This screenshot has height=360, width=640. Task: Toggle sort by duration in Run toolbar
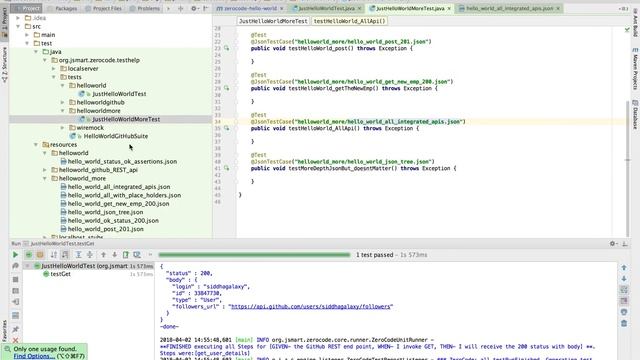(65, 255)
